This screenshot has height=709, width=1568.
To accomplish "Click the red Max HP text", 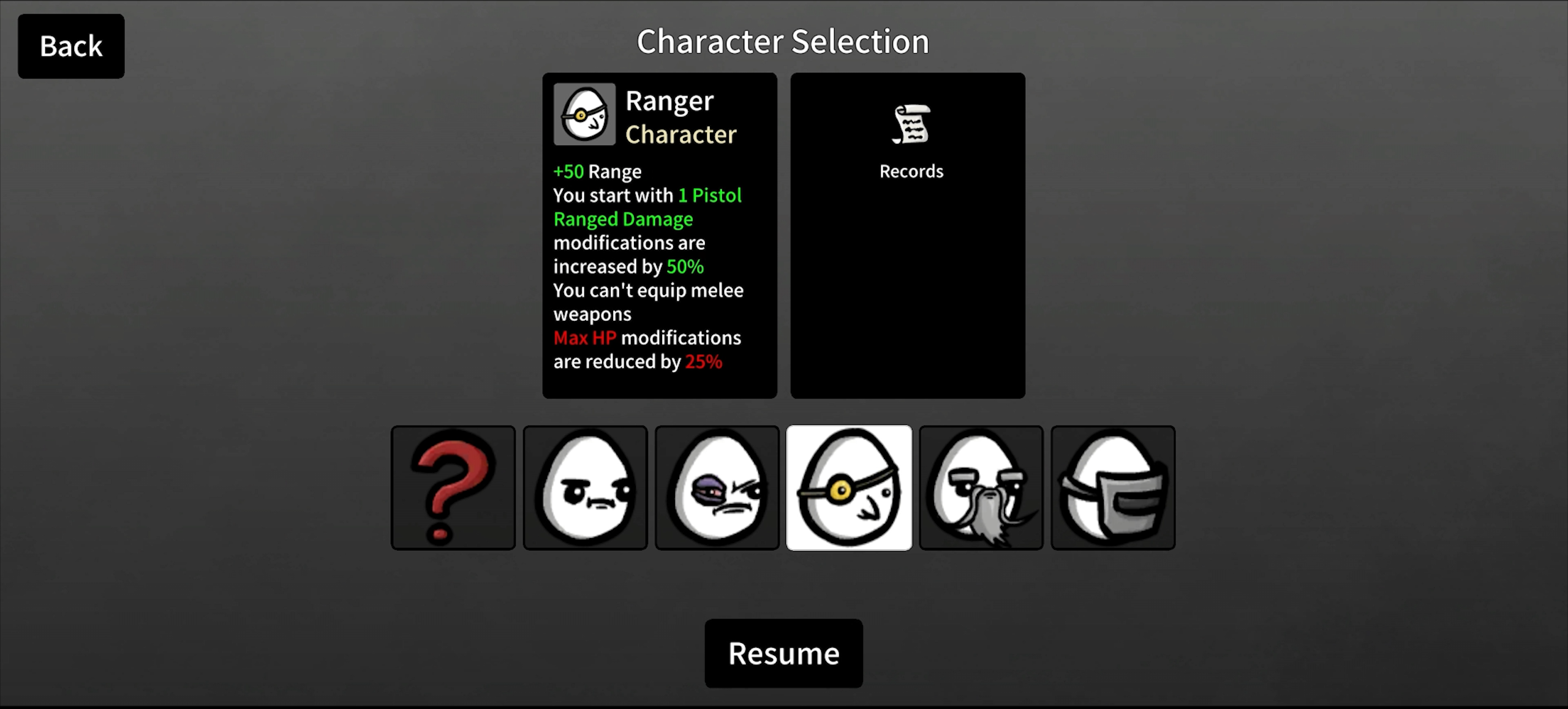I will (584, 338).
